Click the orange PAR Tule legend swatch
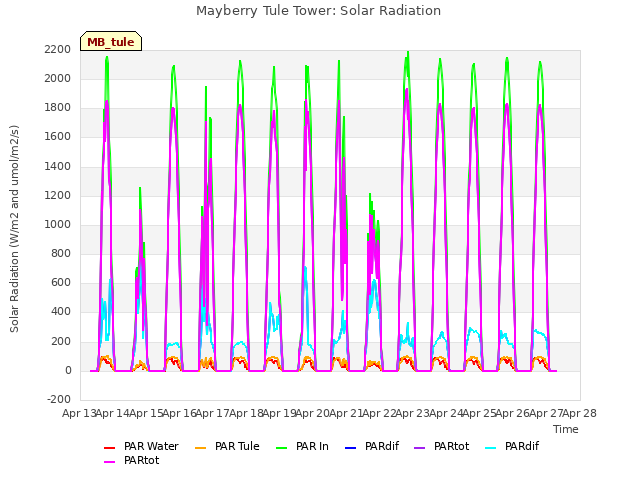The width and height of the screenshot is (640, 480). point(200,448)
